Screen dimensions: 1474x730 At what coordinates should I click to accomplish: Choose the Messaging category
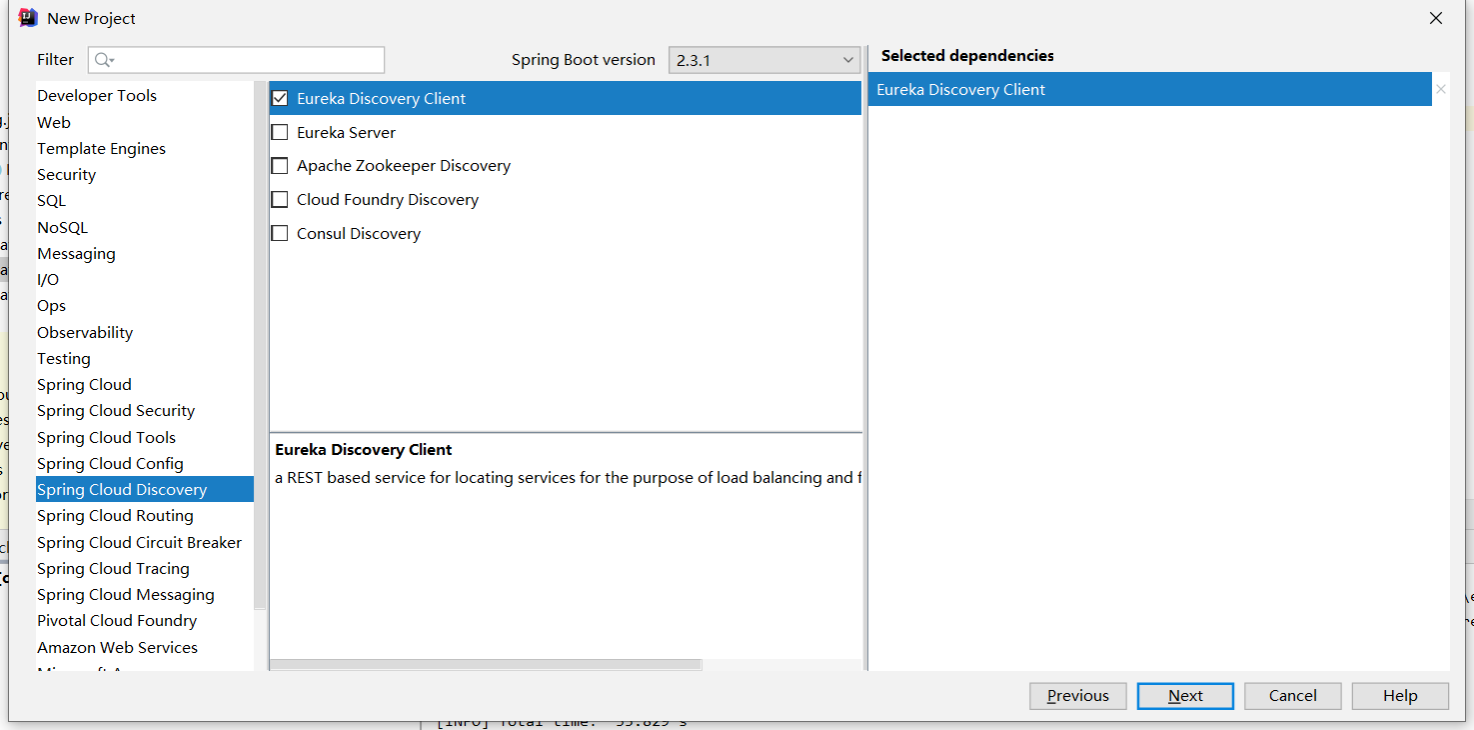click(145, 253)
